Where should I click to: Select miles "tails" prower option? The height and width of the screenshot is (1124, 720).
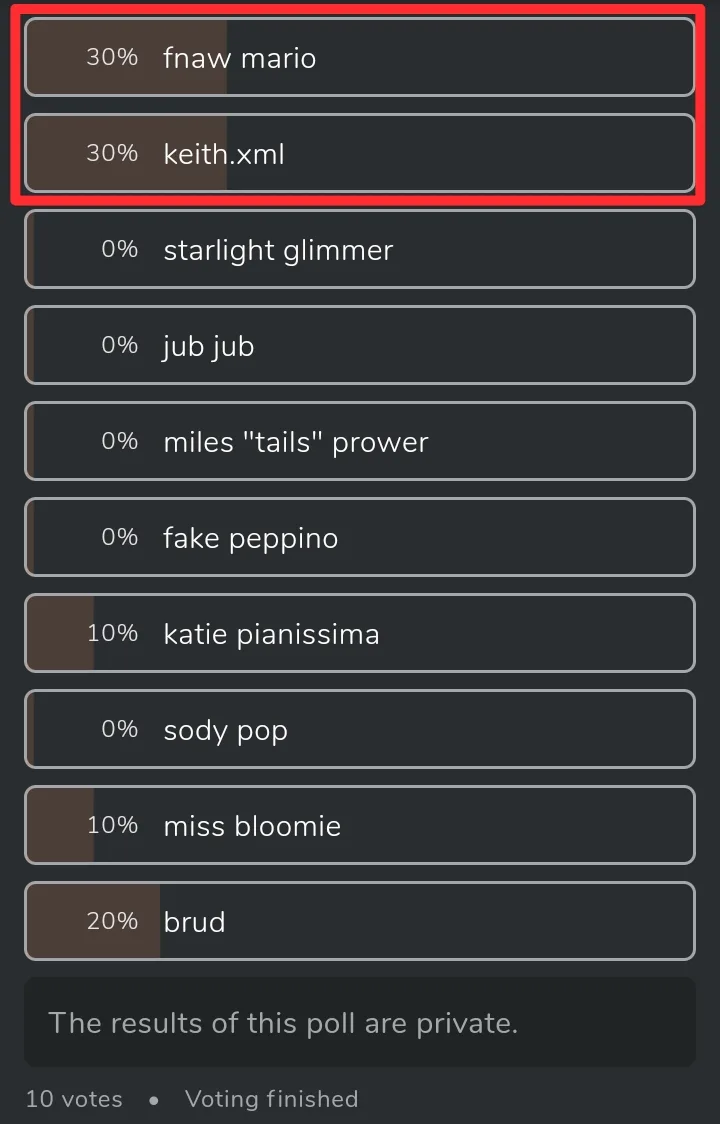[x=359, y=442]
